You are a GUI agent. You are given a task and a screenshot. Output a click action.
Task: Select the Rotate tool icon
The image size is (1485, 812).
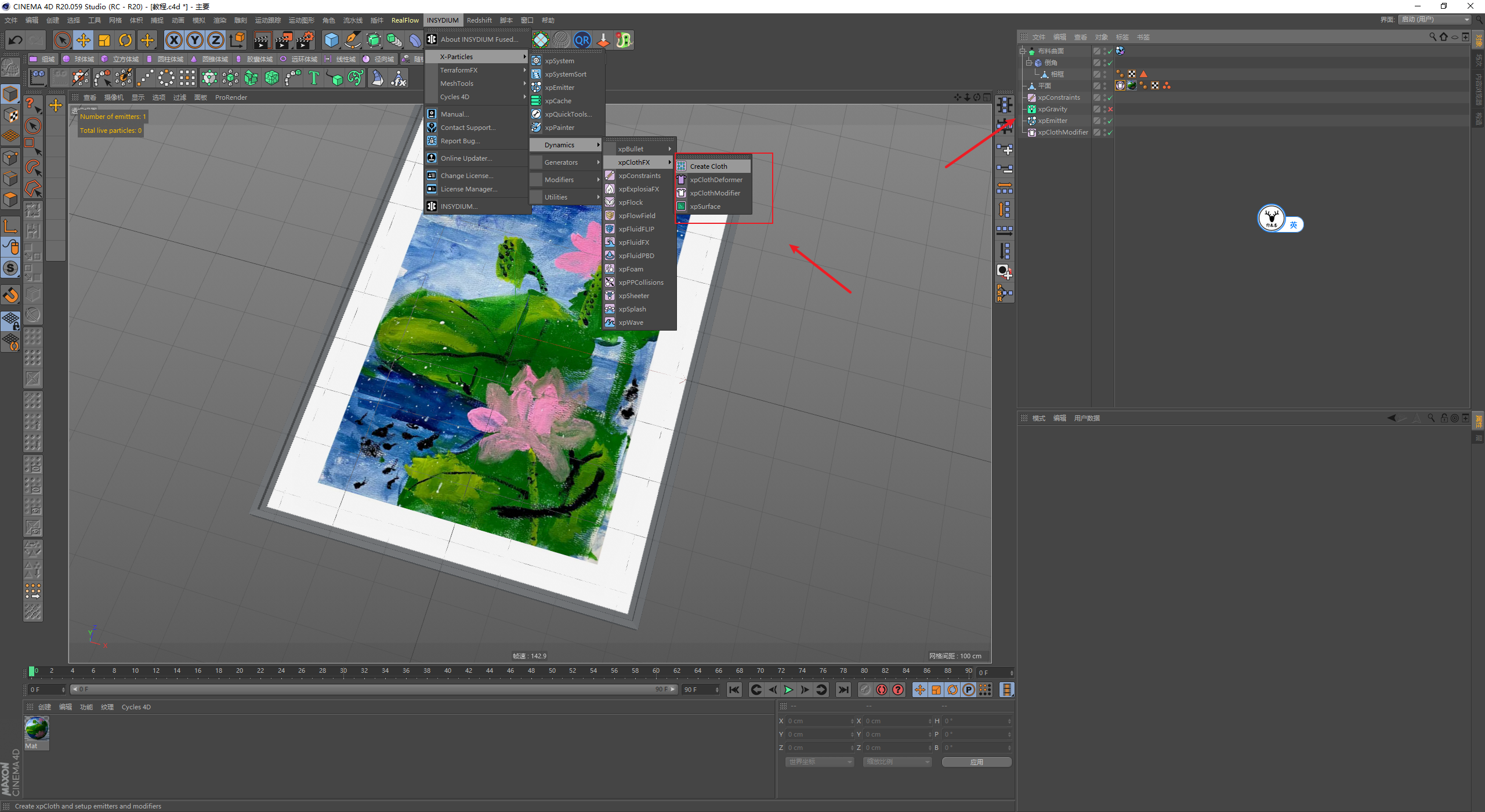[125, 40]
